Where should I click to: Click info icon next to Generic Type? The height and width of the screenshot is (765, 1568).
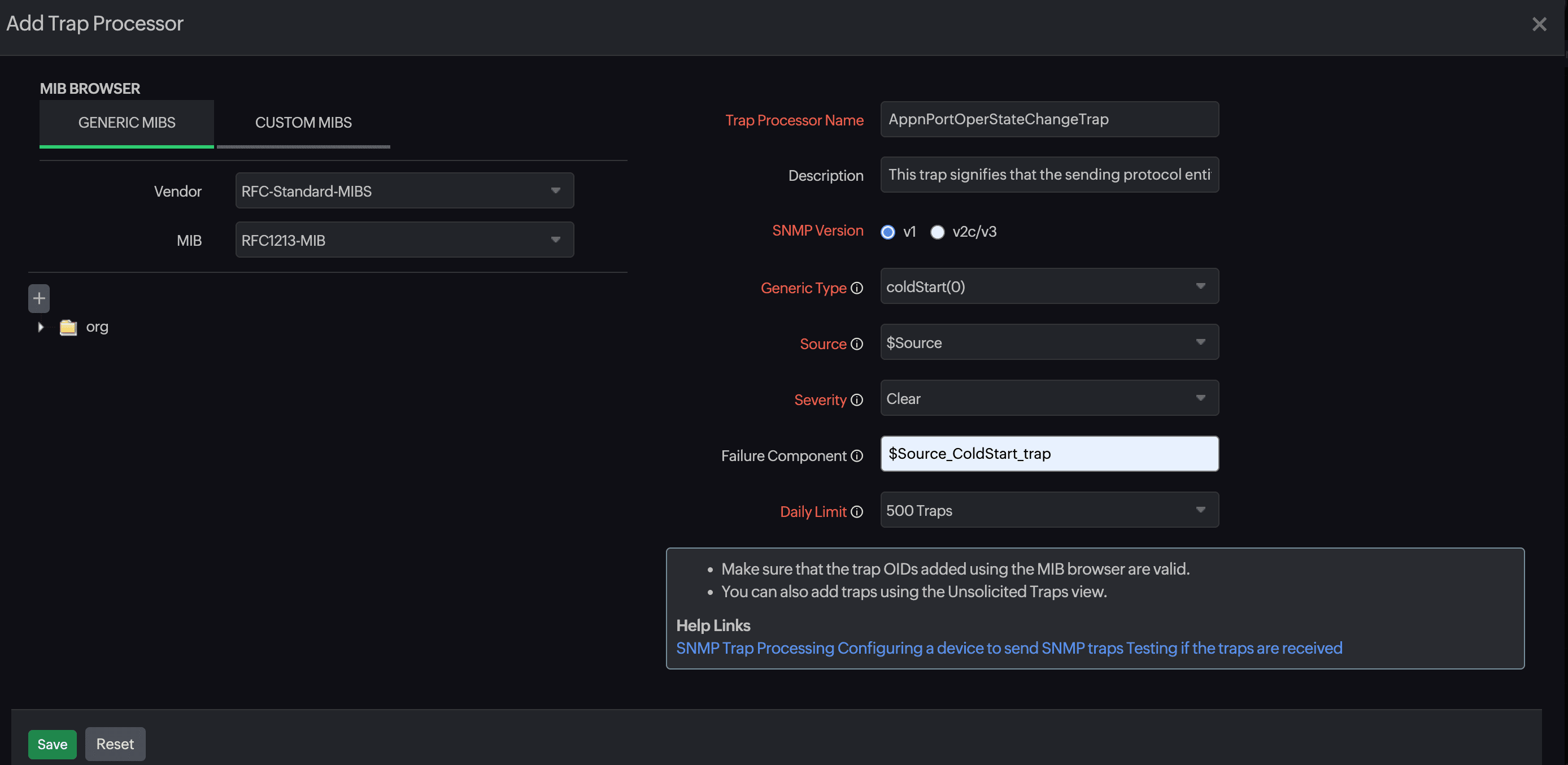point(856,288)
